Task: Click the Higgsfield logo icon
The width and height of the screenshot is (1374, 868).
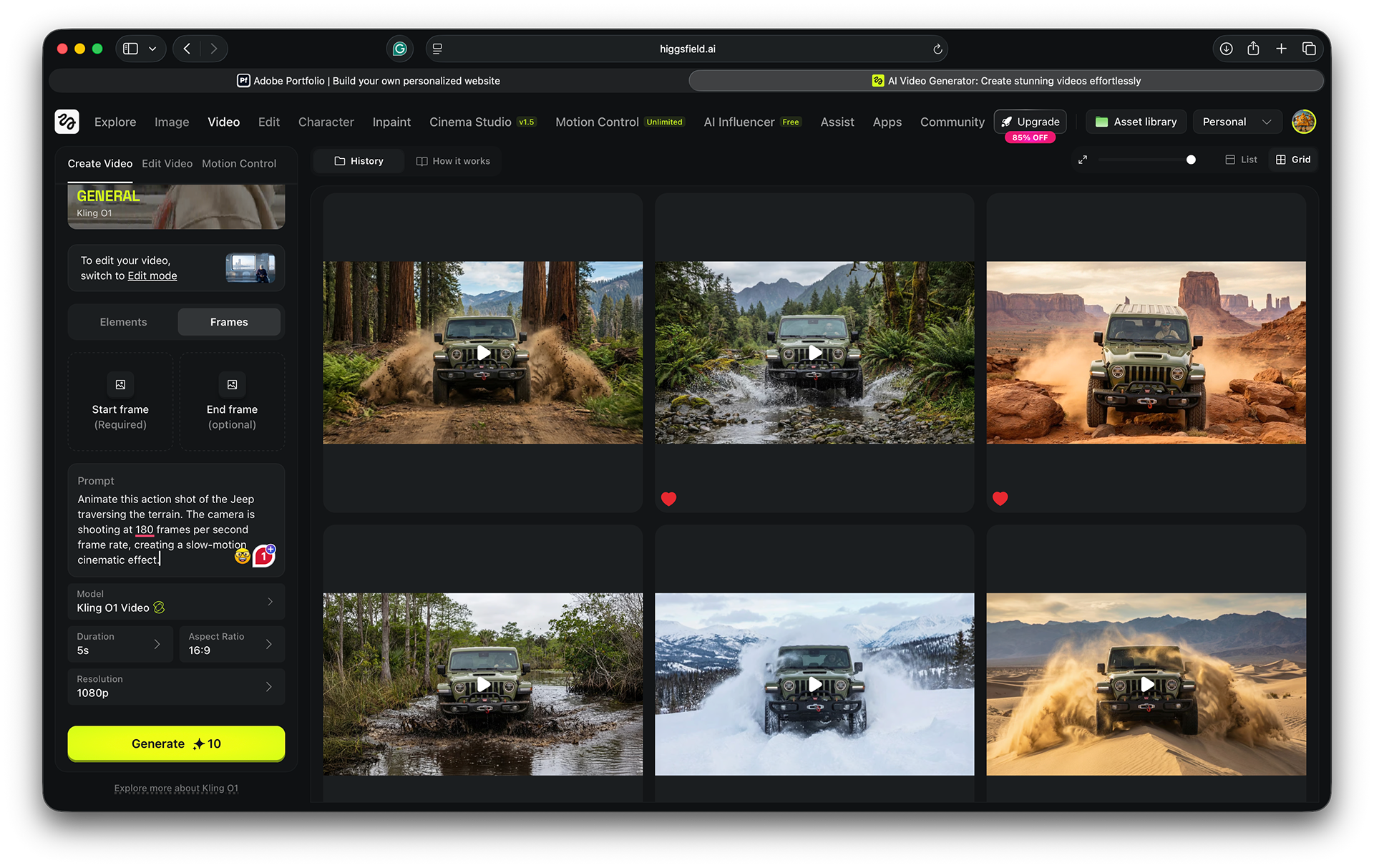Action: coord(67,122)
